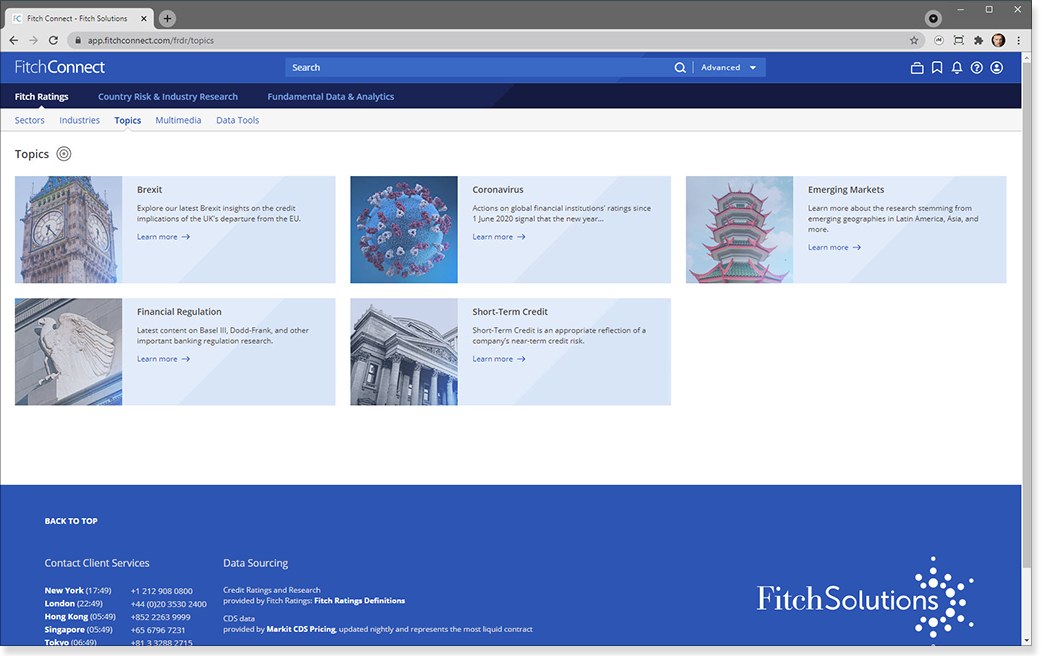Click Learn more under Emerging Markets
This screenshot has width=1042, height=656.
[x=835, y=248]
